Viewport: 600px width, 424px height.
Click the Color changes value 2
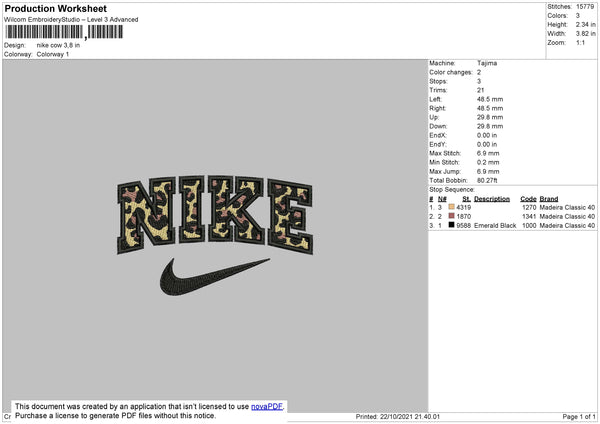tap(479, 72)
